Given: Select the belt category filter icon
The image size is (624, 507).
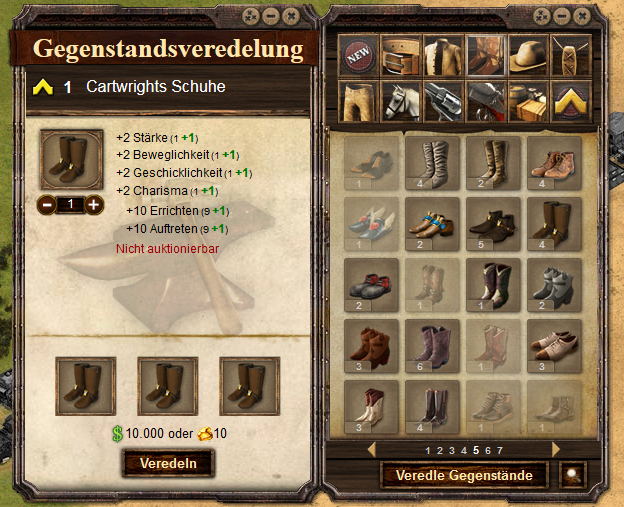Looking at the screenshot, I should point(401,56).
